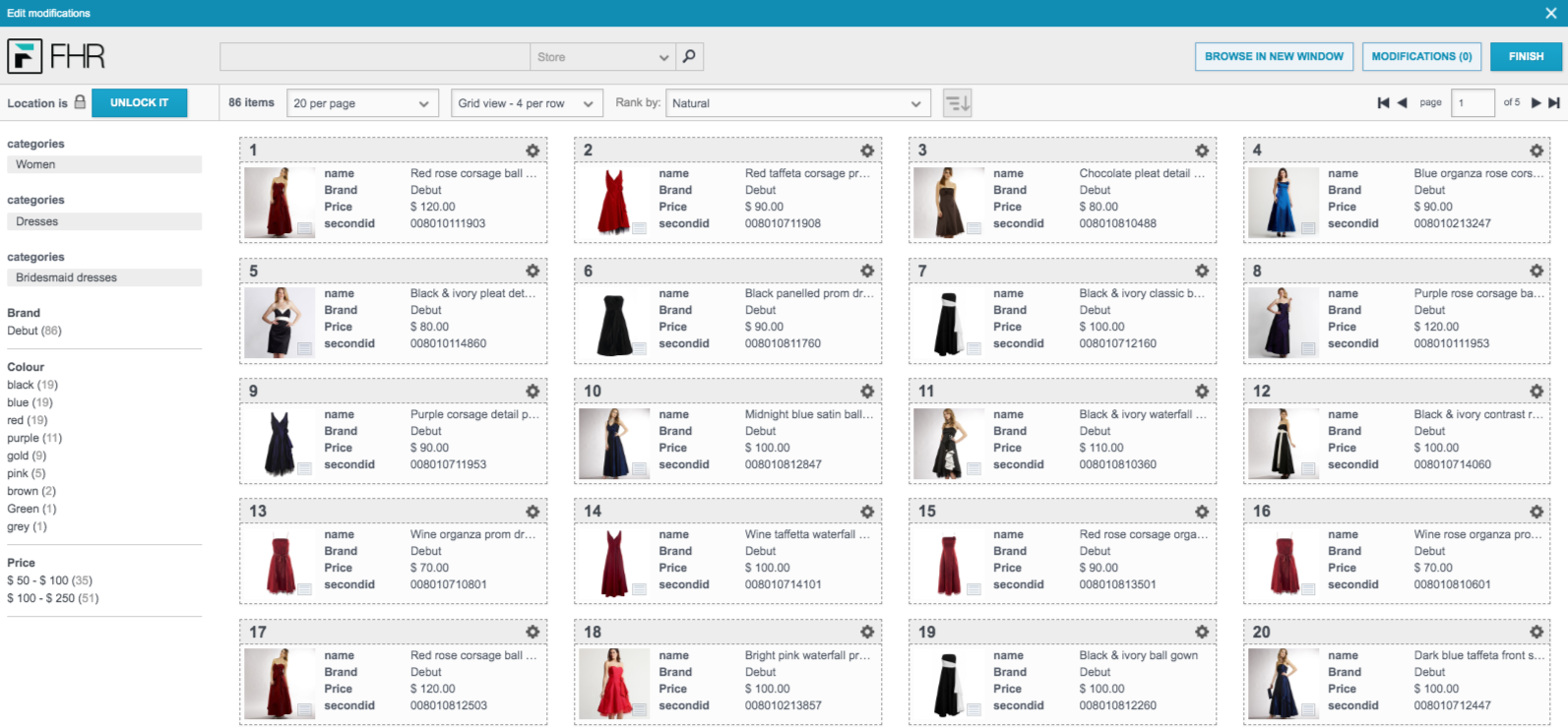The height and width of the screenshot is (727, 1568).
Task: Filter by colour pink (5)
Action: pos(27,473)
